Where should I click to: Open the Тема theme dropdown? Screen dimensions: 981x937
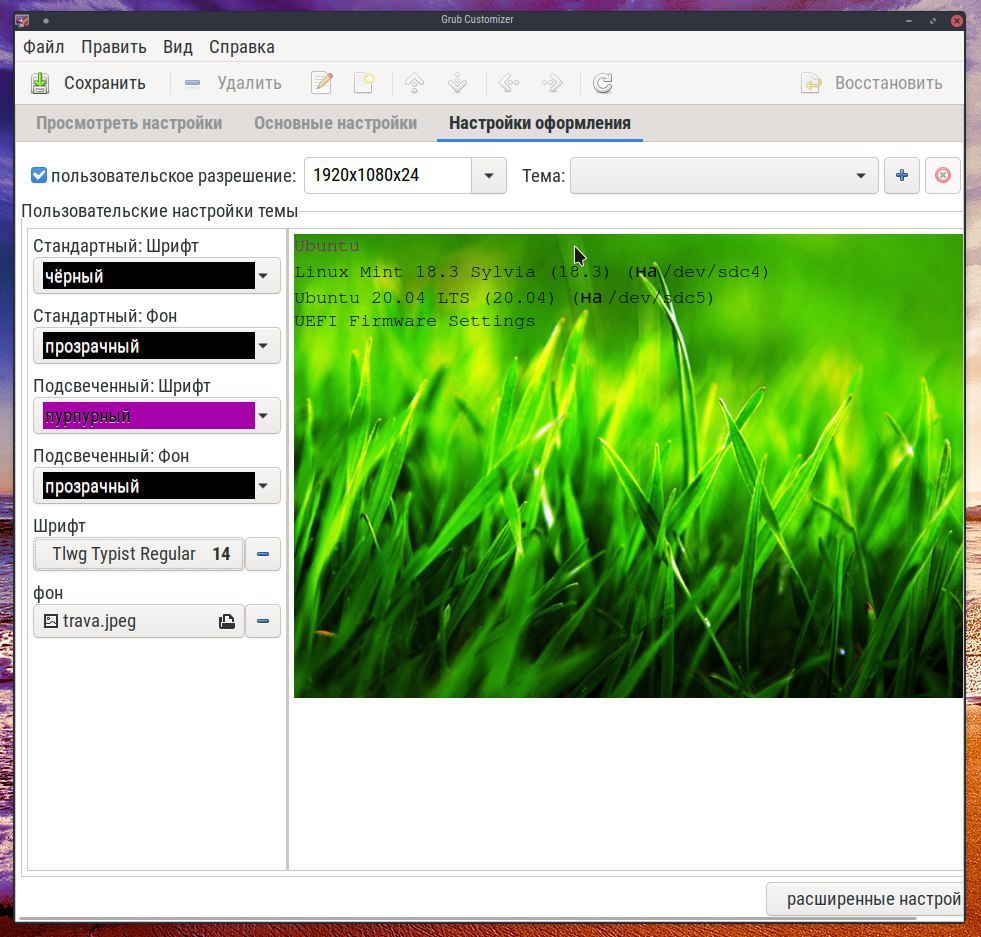point(724,176)
